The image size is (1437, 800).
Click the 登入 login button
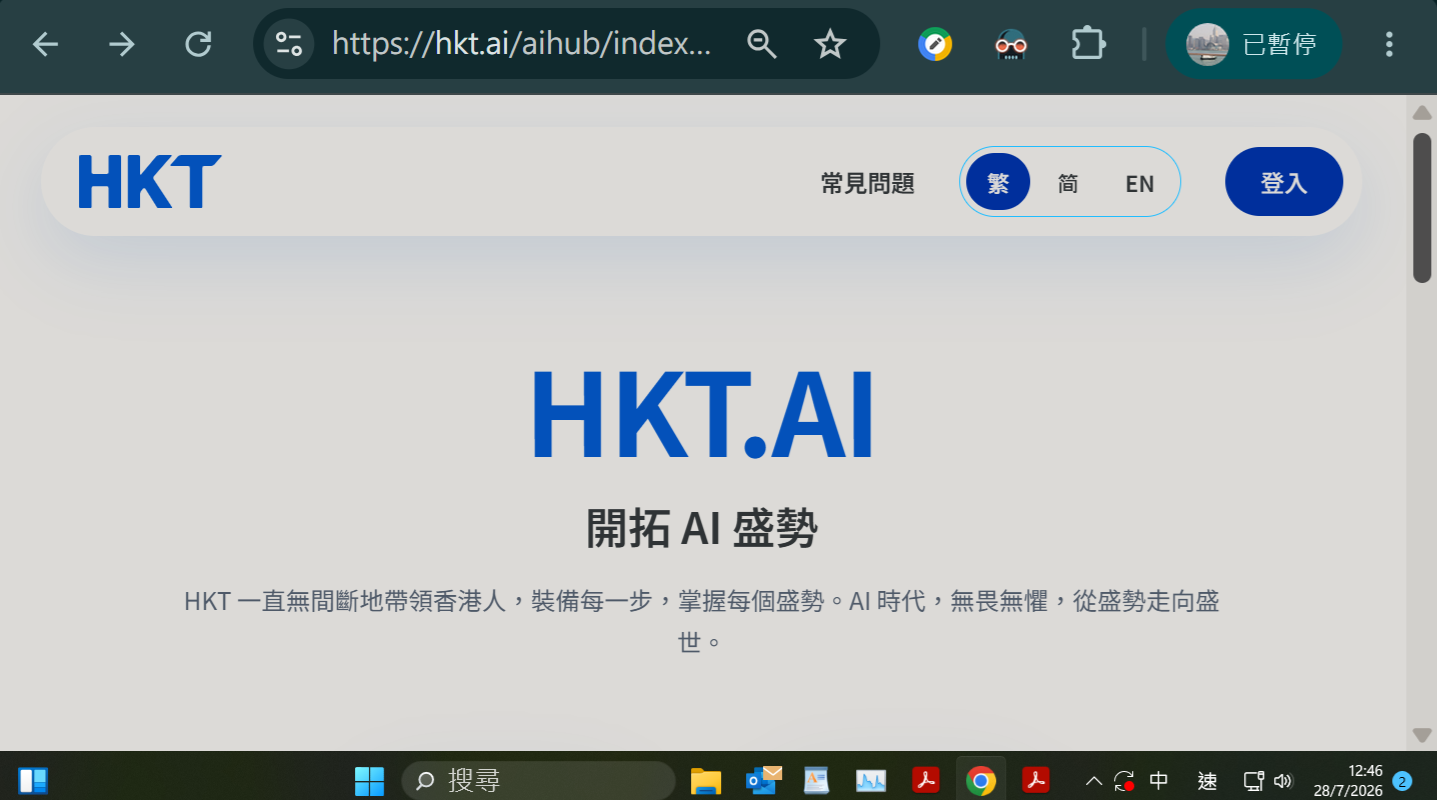point(1284,182)
